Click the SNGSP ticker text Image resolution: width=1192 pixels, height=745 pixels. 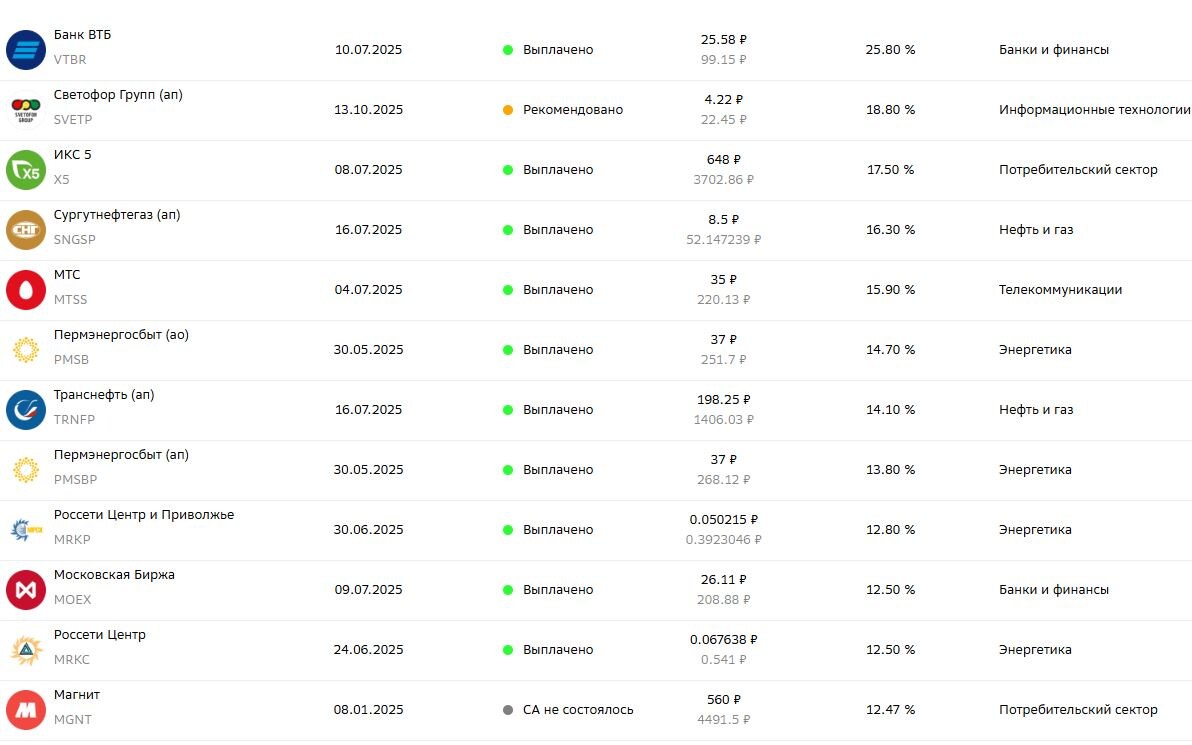(74, 240)
